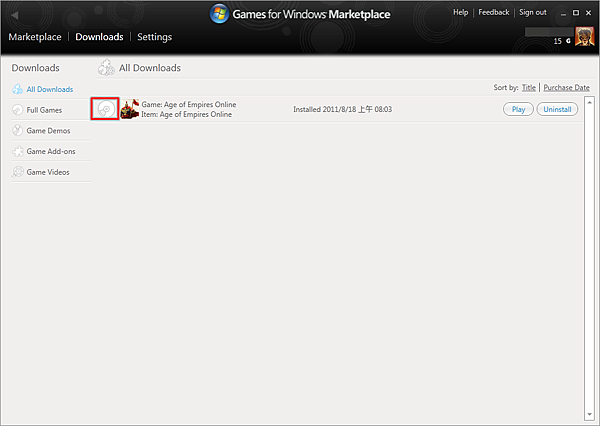The image size is (600, 426).
Task: Sort downloads by Title
Action: (x=529, y=88)
